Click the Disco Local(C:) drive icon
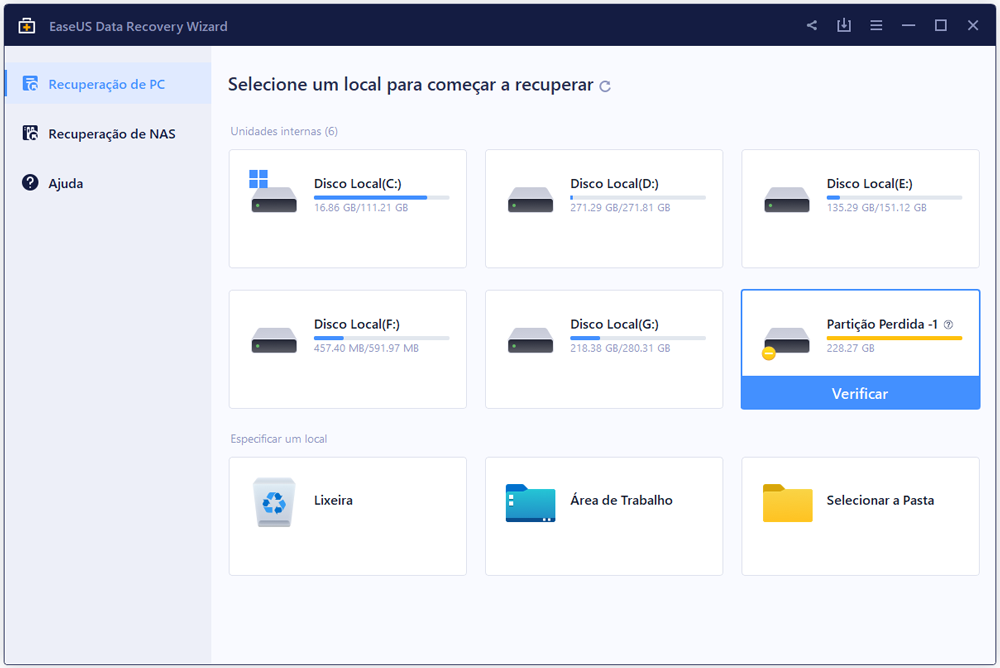Screen dimensions: 1000x668 coord(274,191)
